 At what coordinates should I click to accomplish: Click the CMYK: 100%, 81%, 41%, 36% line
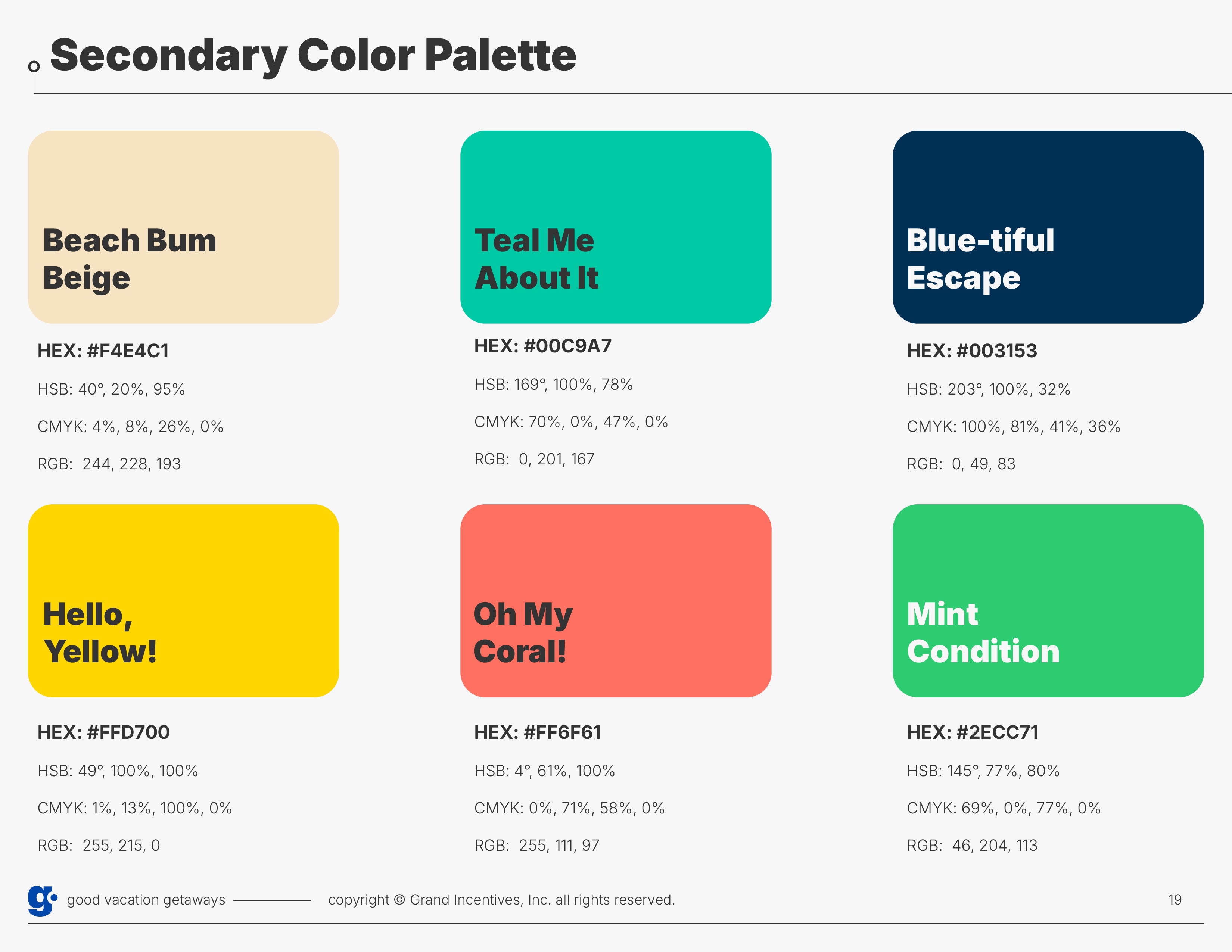click(1013, 426)
